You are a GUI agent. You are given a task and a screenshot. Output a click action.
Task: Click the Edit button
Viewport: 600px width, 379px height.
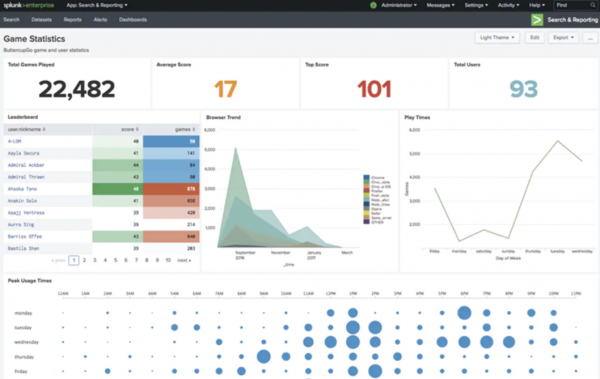pos(535,38)
